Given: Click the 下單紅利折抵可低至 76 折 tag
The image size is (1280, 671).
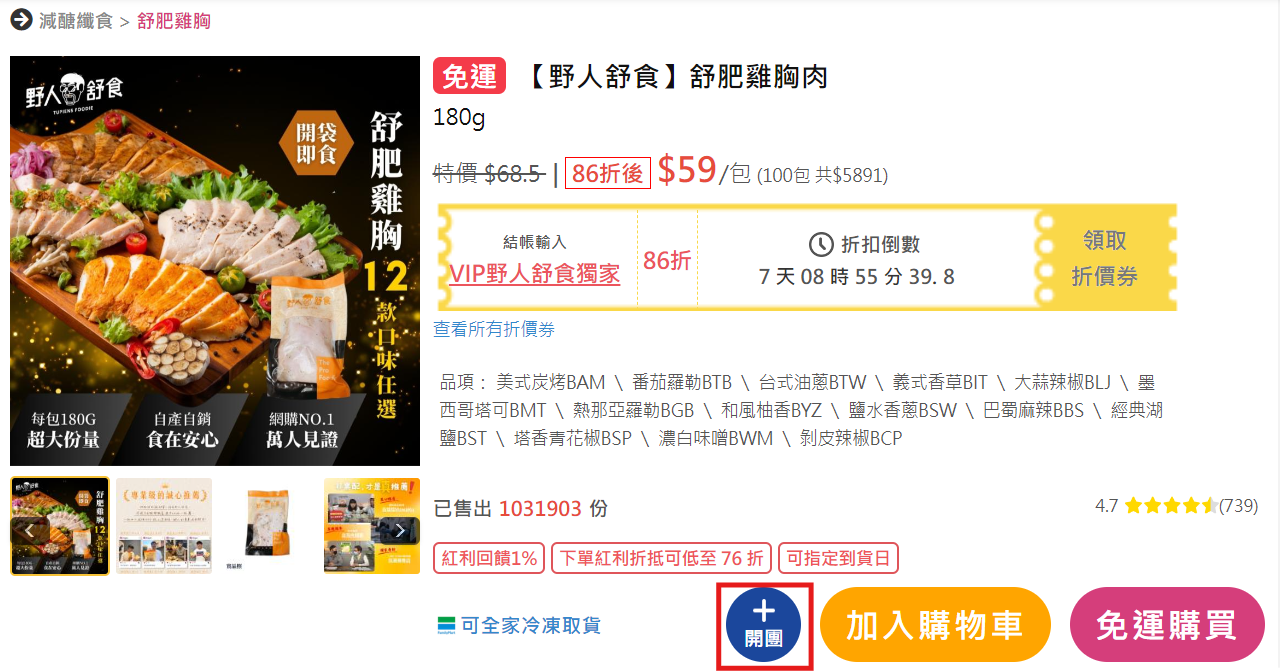Looking at the screenshot, I should 661,558.
